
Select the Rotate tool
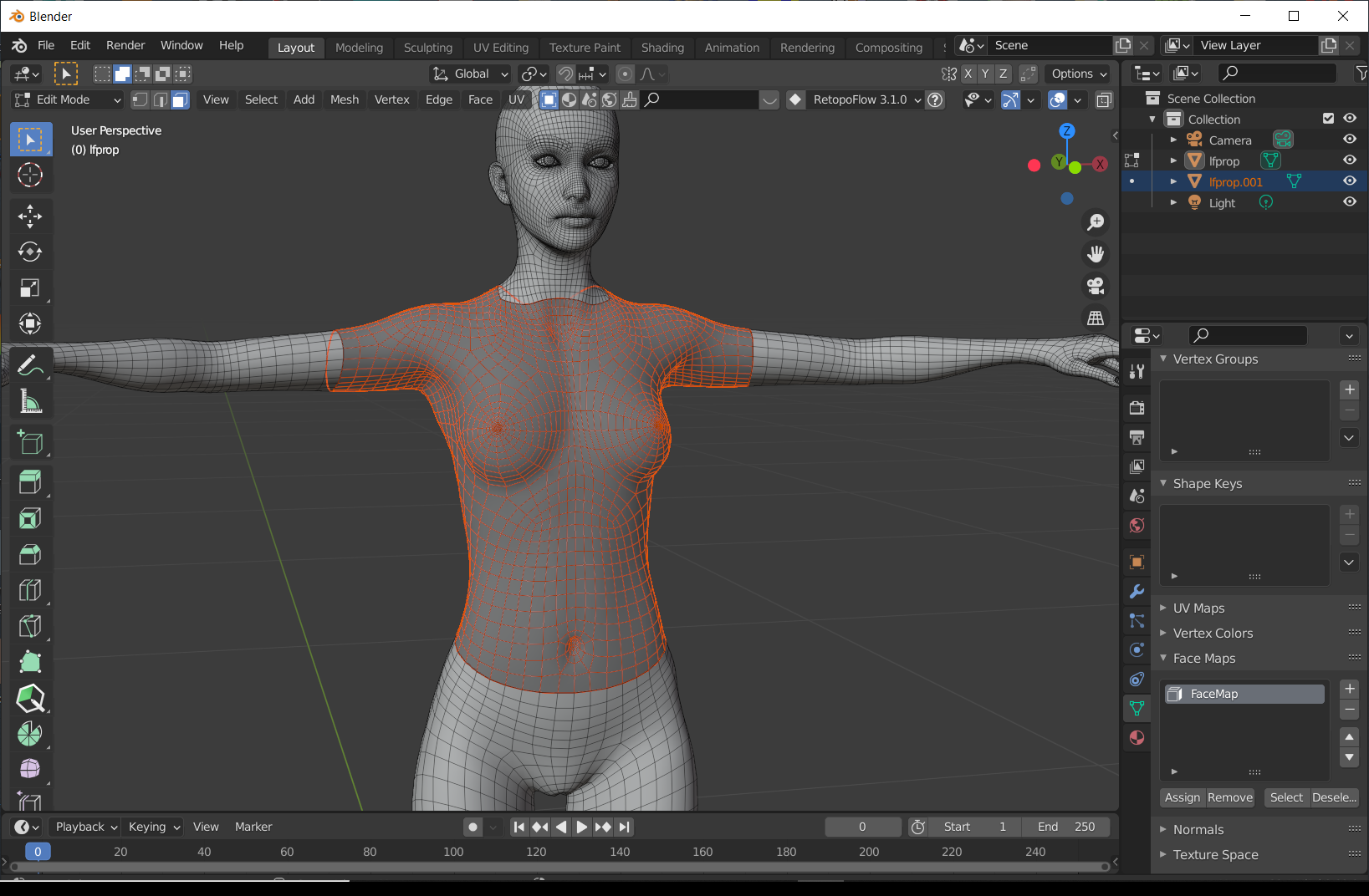(30, 252)
